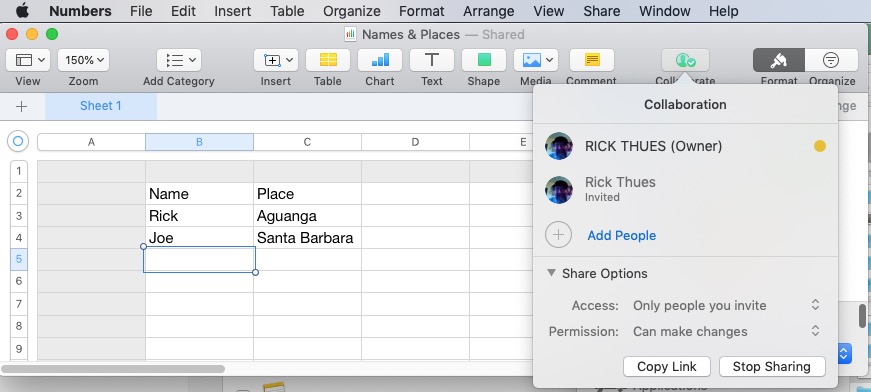Click the Add People plus circle icon
Viewport: 871px width, 392px height.
[x=558, y=235]
